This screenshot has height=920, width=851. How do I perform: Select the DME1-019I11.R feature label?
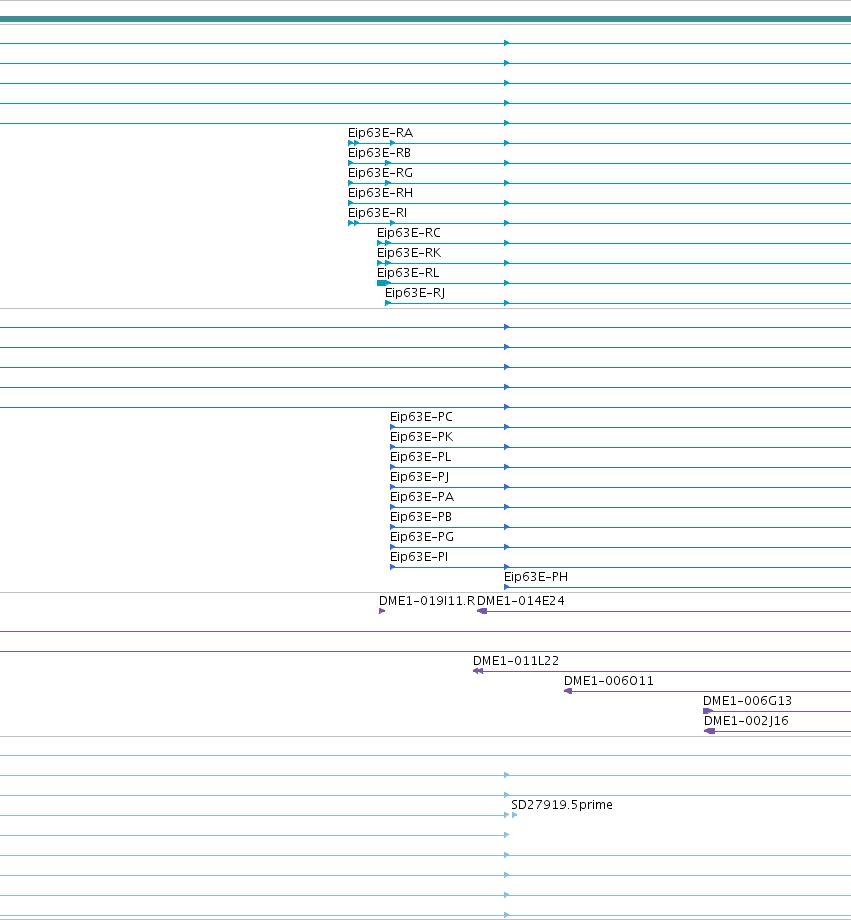(427, 601)
